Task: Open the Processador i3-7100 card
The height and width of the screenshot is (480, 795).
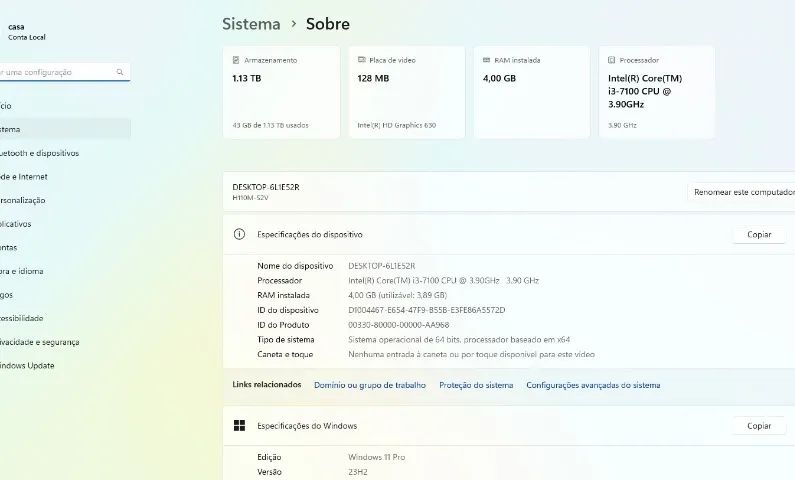Action: pos(657,92)
